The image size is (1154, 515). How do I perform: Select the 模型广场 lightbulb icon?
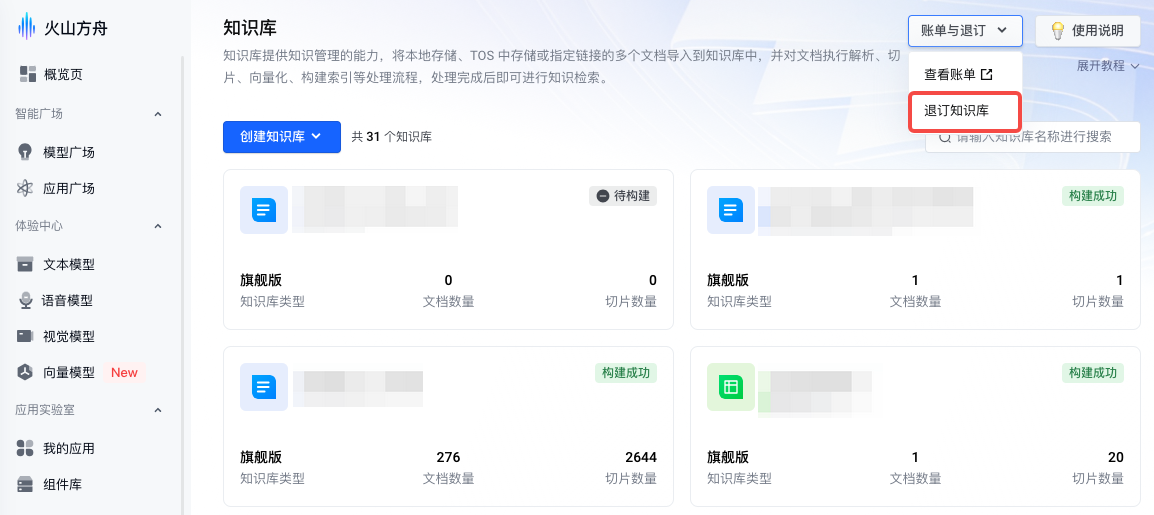pos(26,152)
